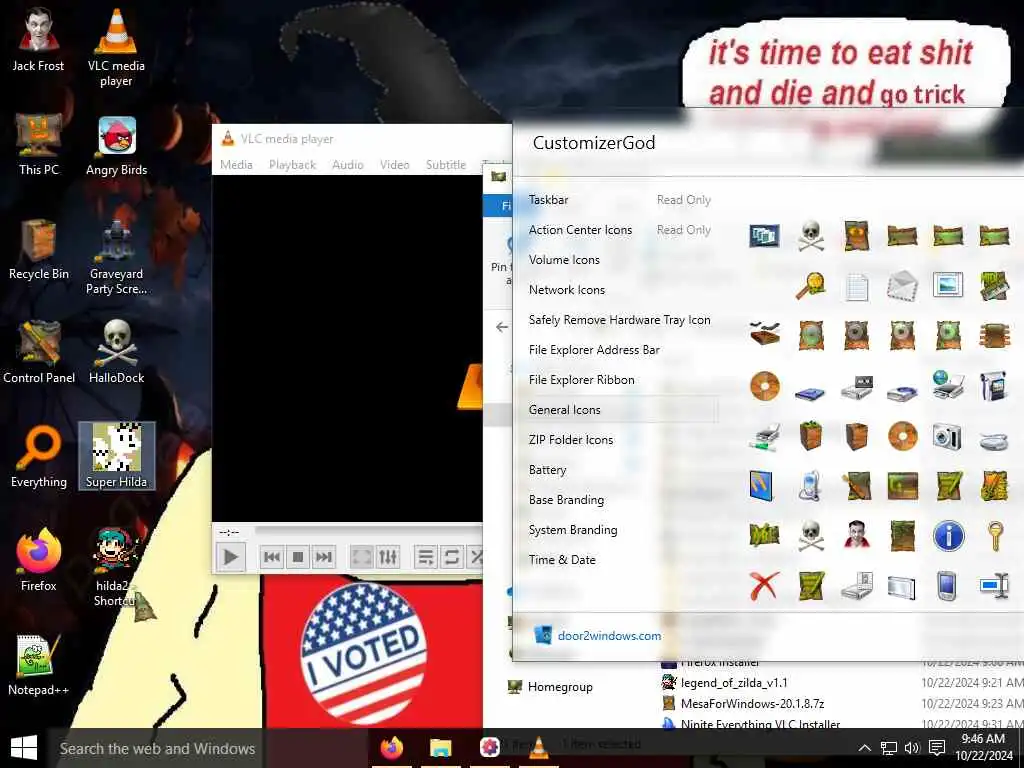Select the MesaForWindows-20.1.8.7z file

tap(752, 704)
